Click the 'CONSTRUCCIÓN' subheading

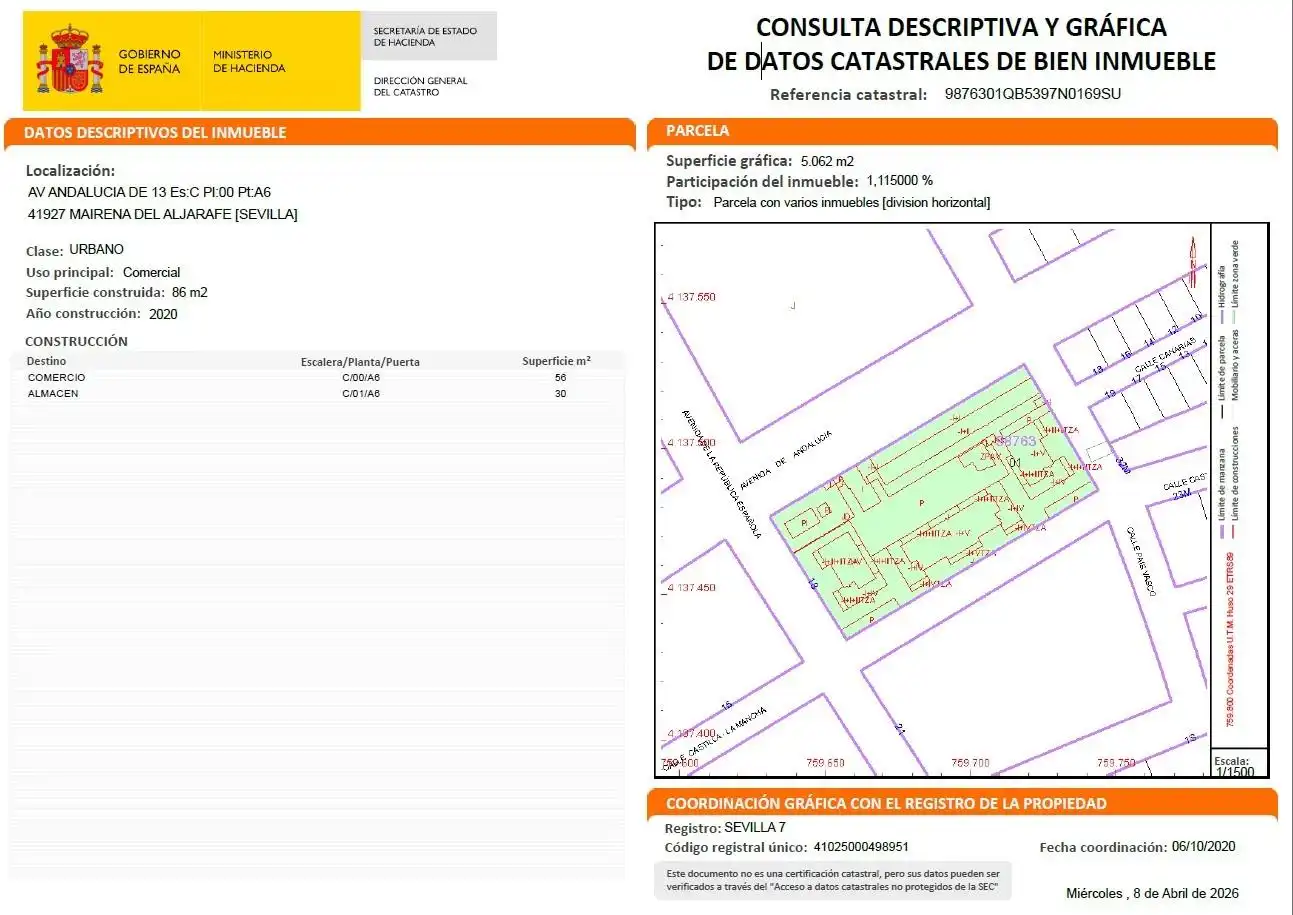77,341
